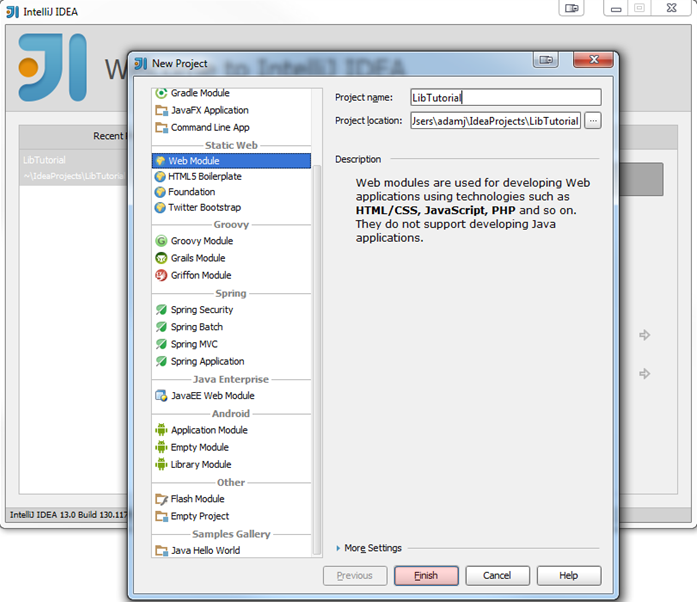
Task: Click the IntelliJ logo in New Project title bar
Action: (141, 64)
